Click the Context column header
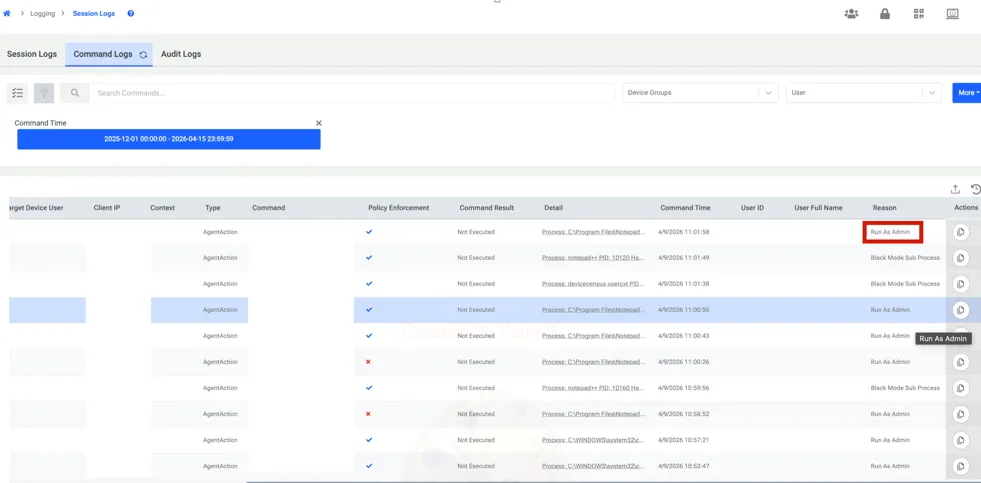Image resolution: width=981 pixels, height=483 pixels. pos(163,208)
